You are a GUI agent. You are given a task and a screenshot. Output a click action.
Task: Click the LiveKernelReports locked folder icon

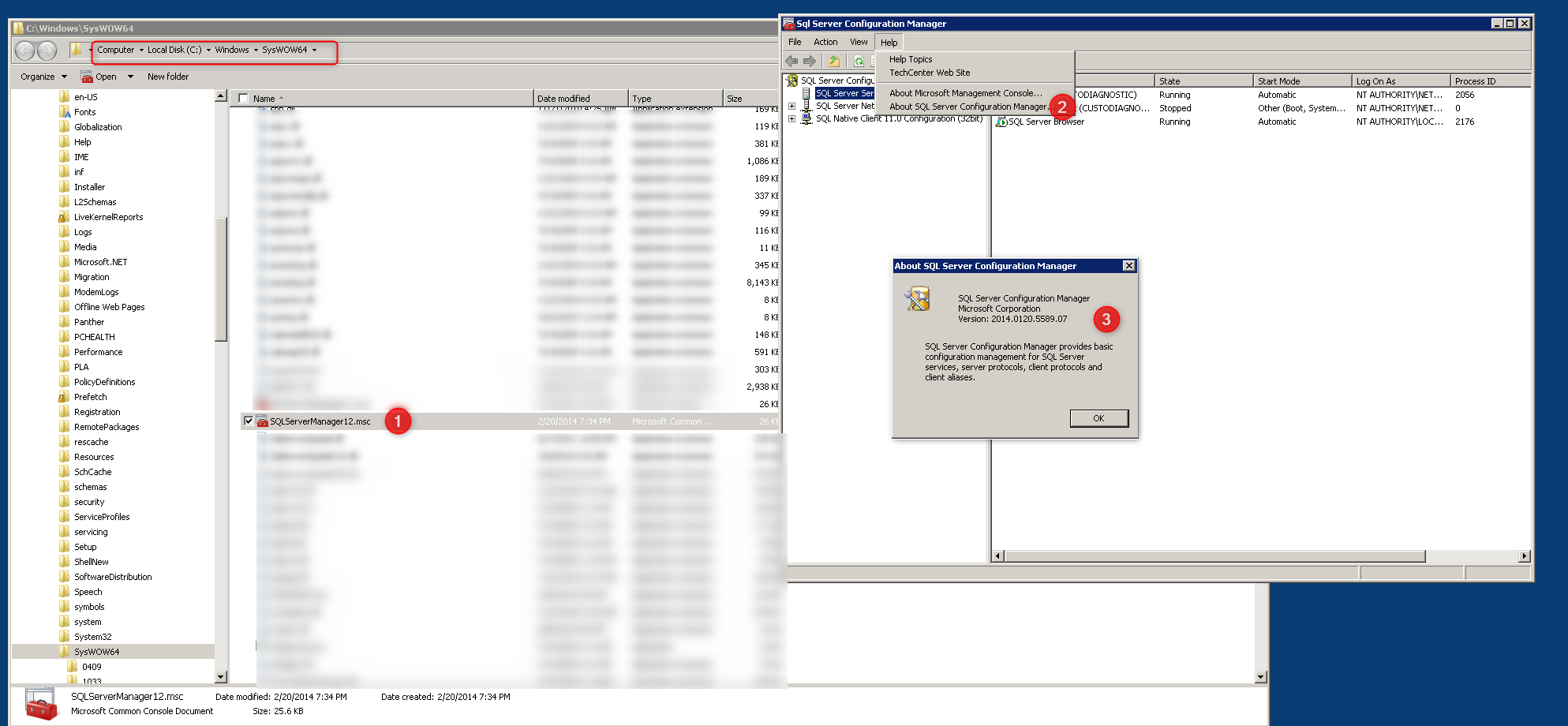(65, 217)
